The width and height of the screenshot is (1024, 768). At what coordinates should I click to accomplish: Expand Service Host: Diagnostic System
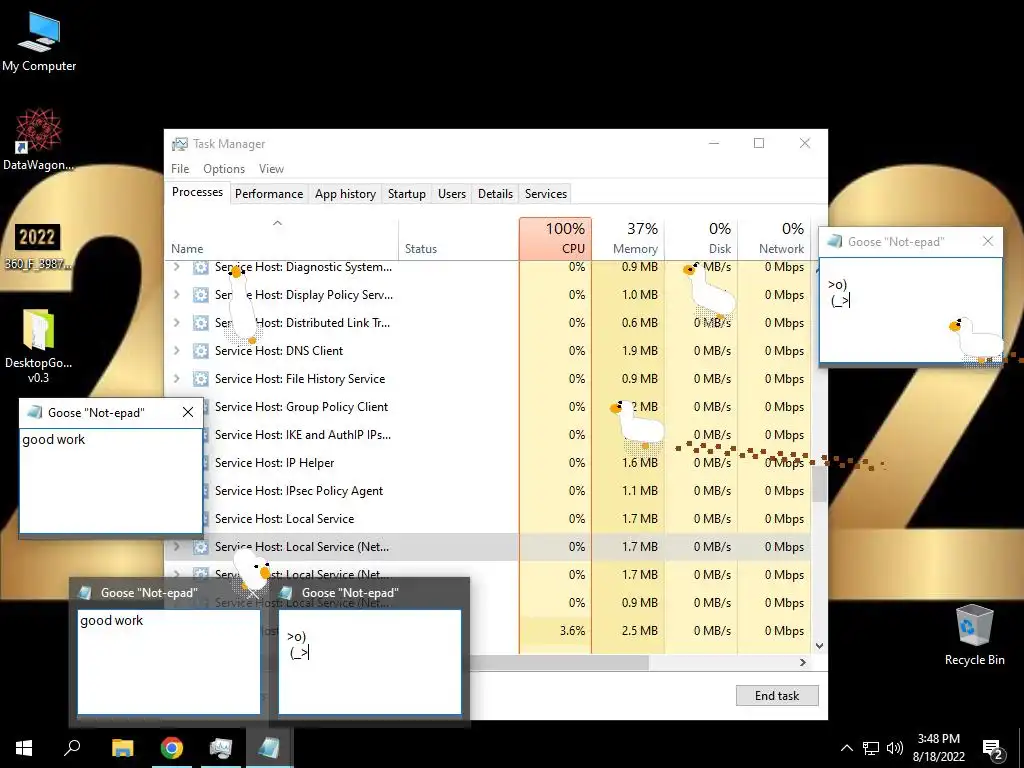[176, 267]
